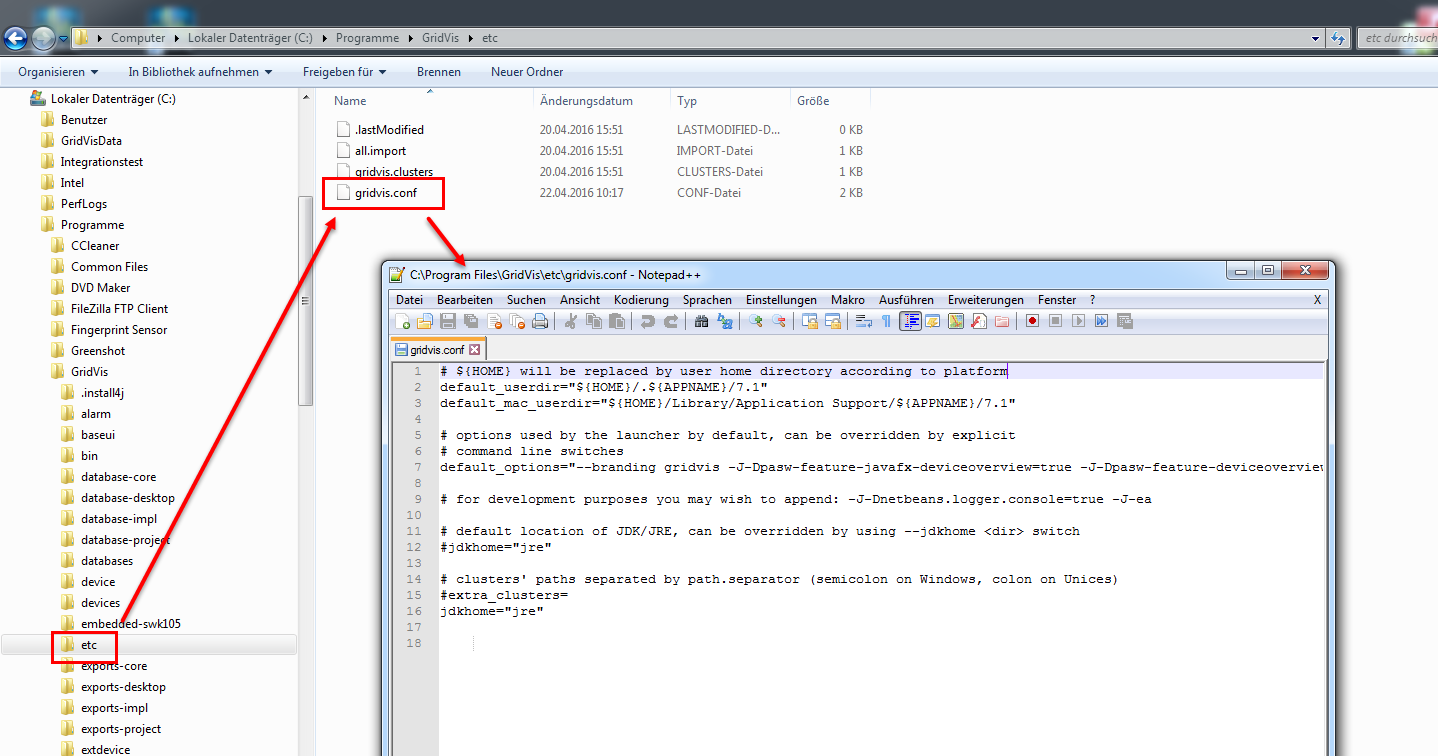Click the Brennen button
The height and width of the screenshot is (756, 1438).
(x=439, y=72)
